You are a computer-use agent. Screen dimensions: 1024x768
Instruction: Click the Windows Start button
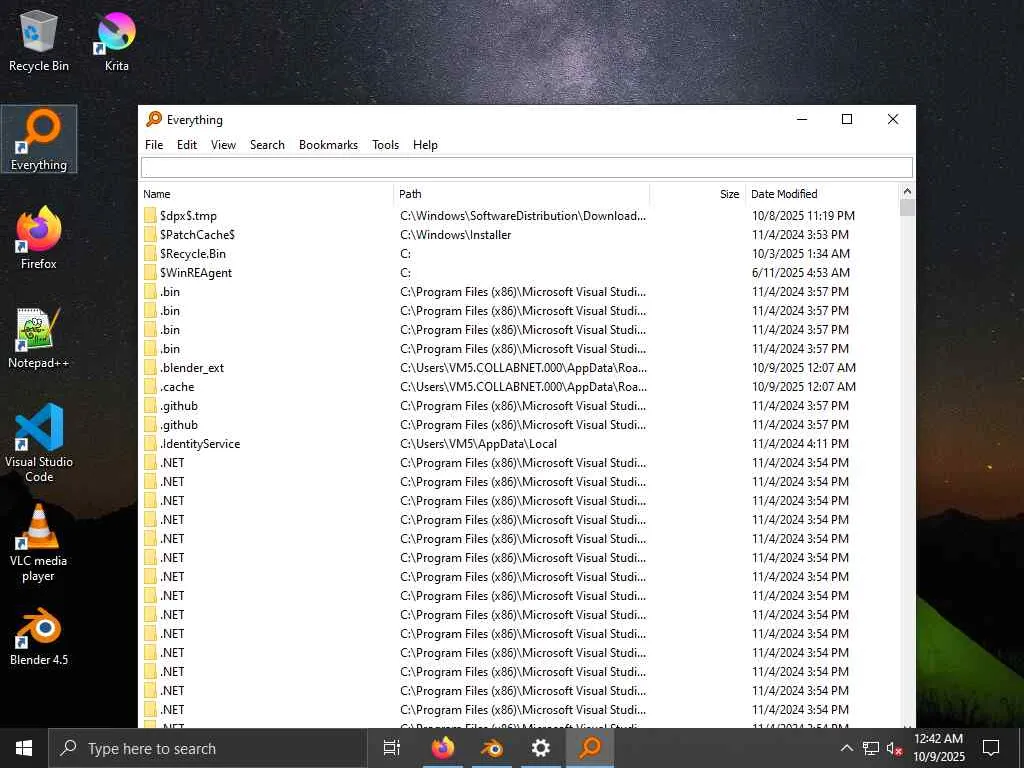pyautogui.click(x=24, y=748)
